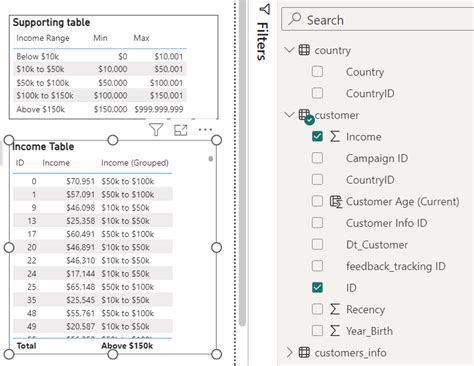
Task: Click the Income Table vertical scrollbar thumb
Action: coord(210,159)
